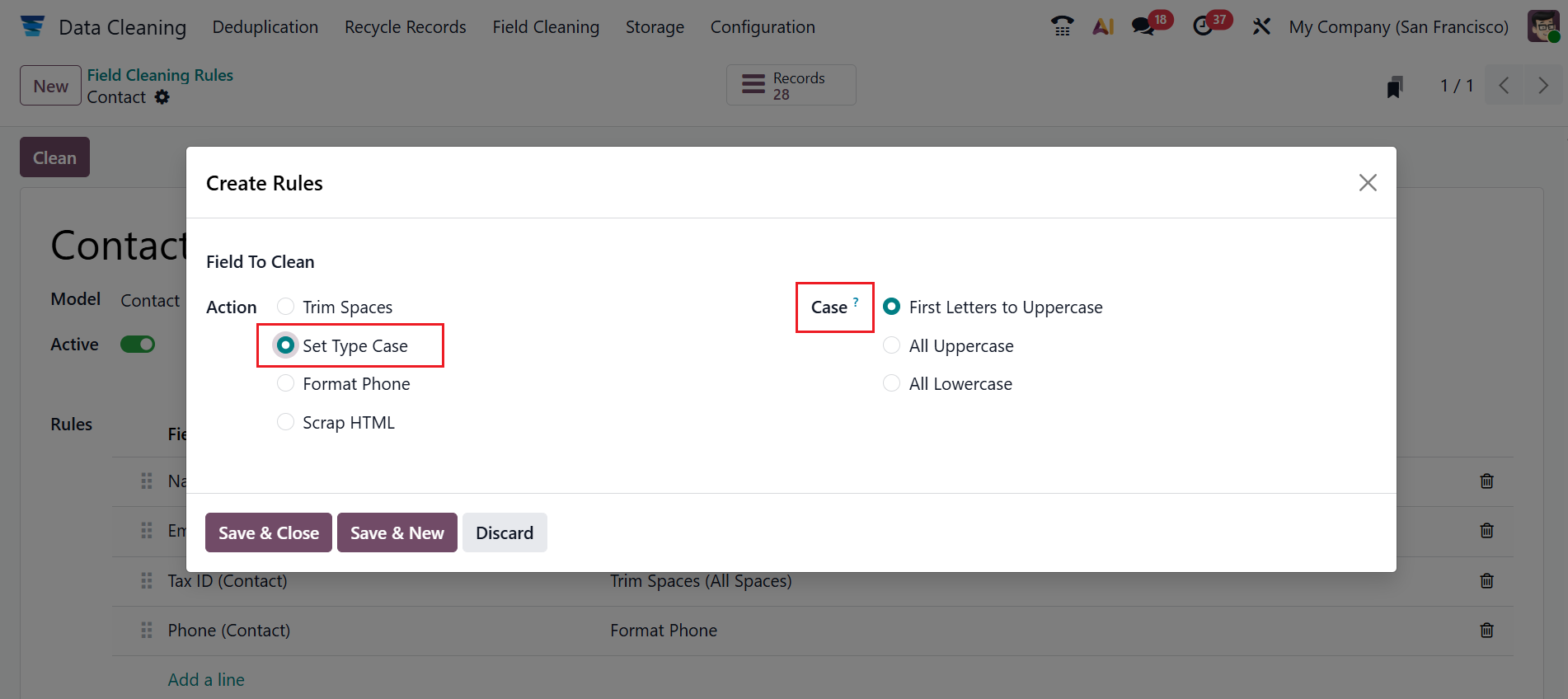Open the Configuration menu

pyautogui.click(x=762, y=26)
